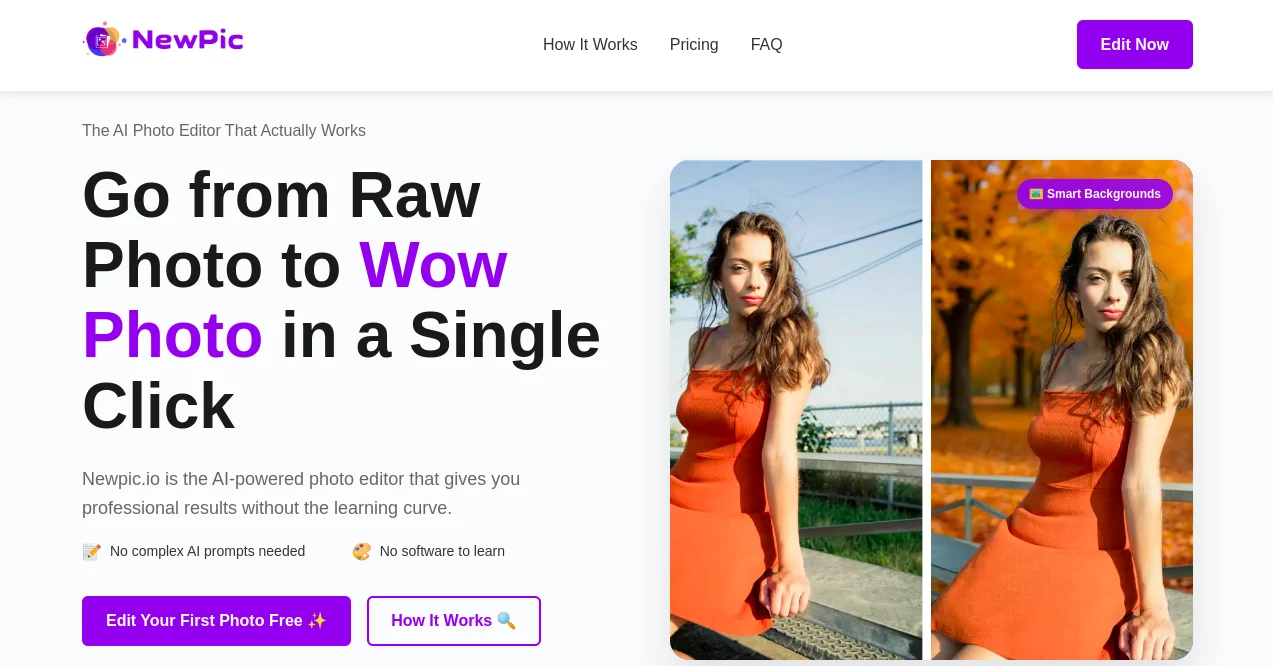
Task: Click the sparkles icon in the free photo button
Action: click(x=317, y=620)
